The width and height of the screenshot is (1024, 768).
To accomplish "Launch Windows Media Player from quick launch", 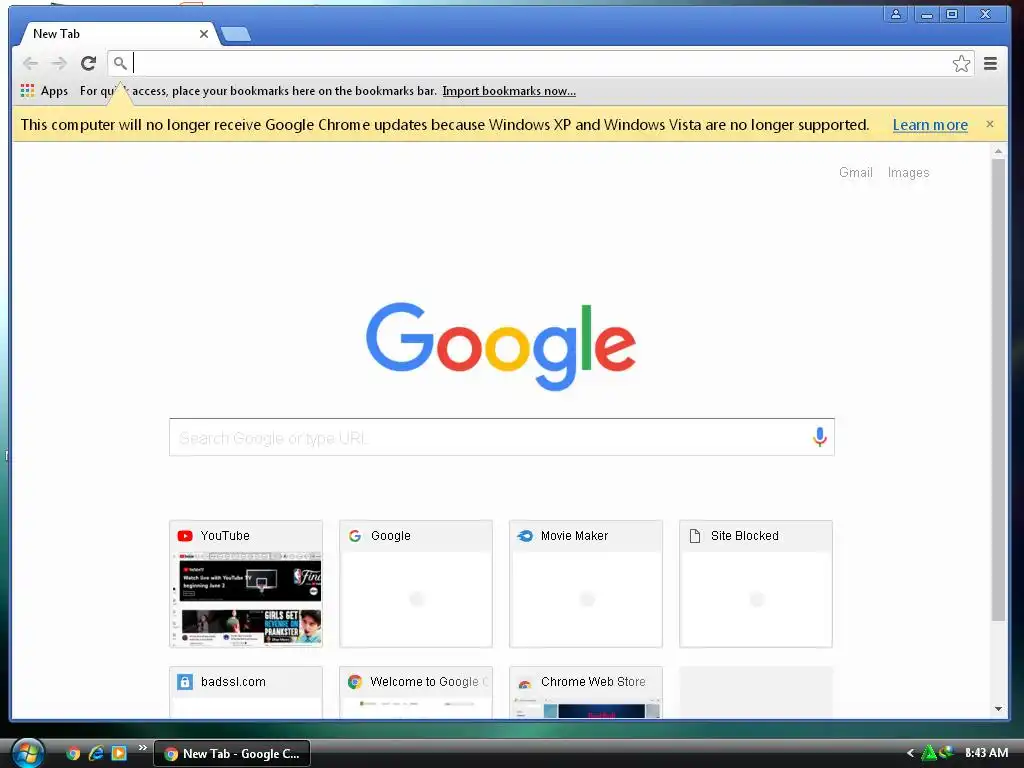I will [119, 754].
